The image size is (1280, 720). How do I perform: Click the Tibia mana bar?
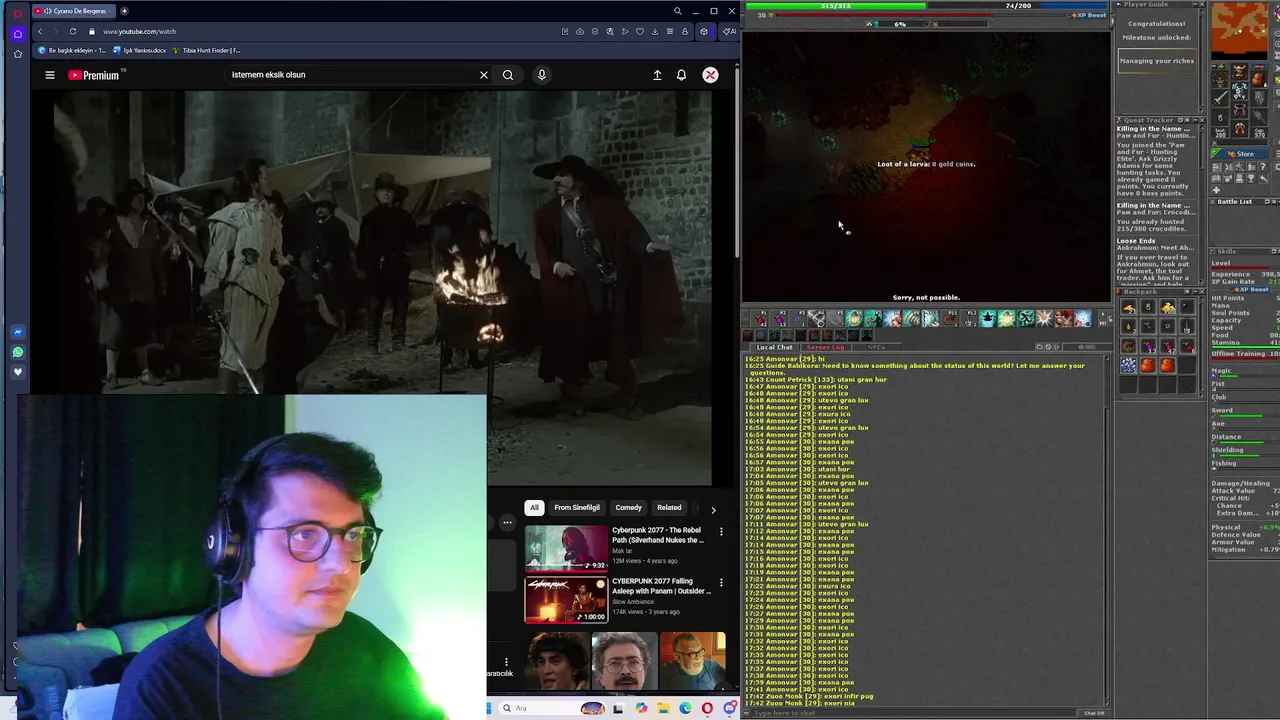1018,6
